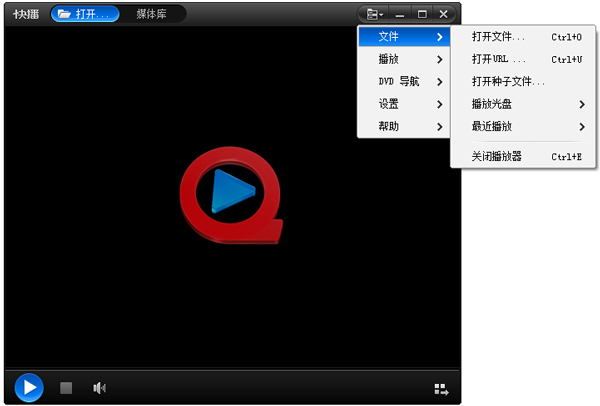Choose 打开种子文件... menu entry
Screen dimensions: 600x406
click(523, 82)
